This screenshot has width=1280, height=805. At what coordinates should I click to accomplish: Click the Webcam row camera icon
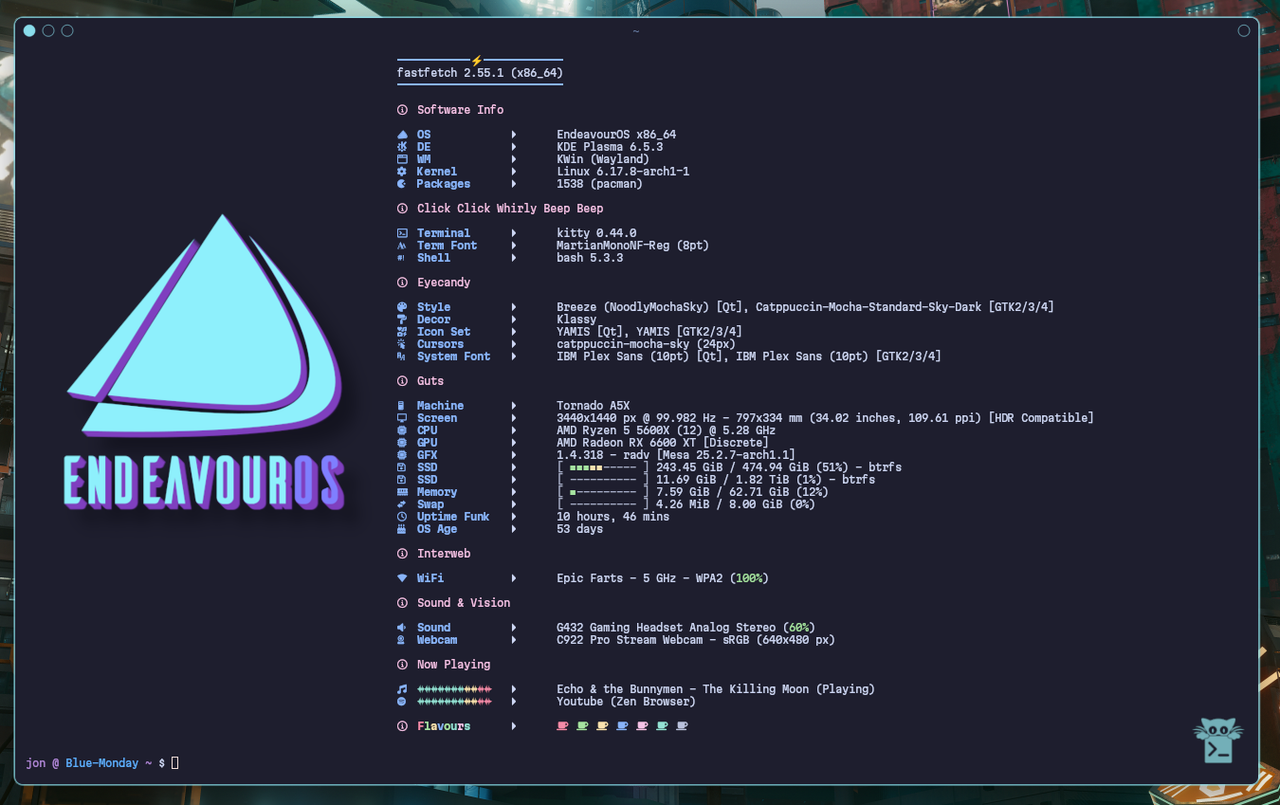pyautogui.click(x=402, y=640)
